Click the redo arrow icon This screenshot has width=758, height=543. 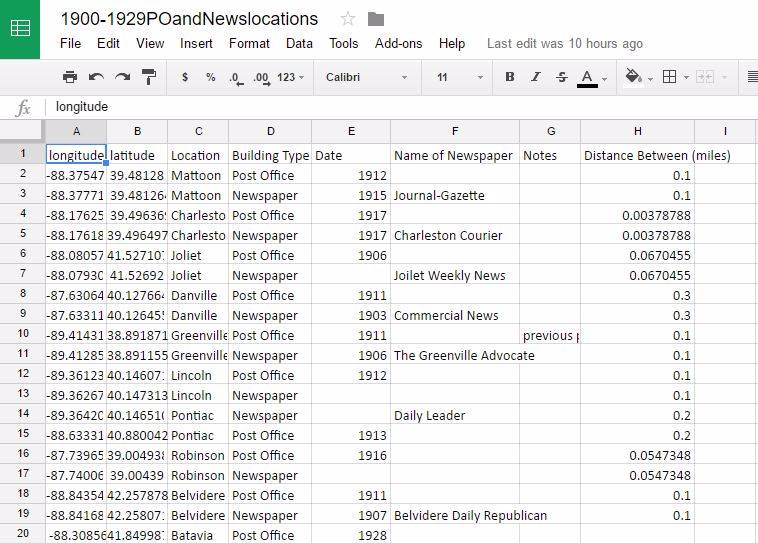[122, 77]
